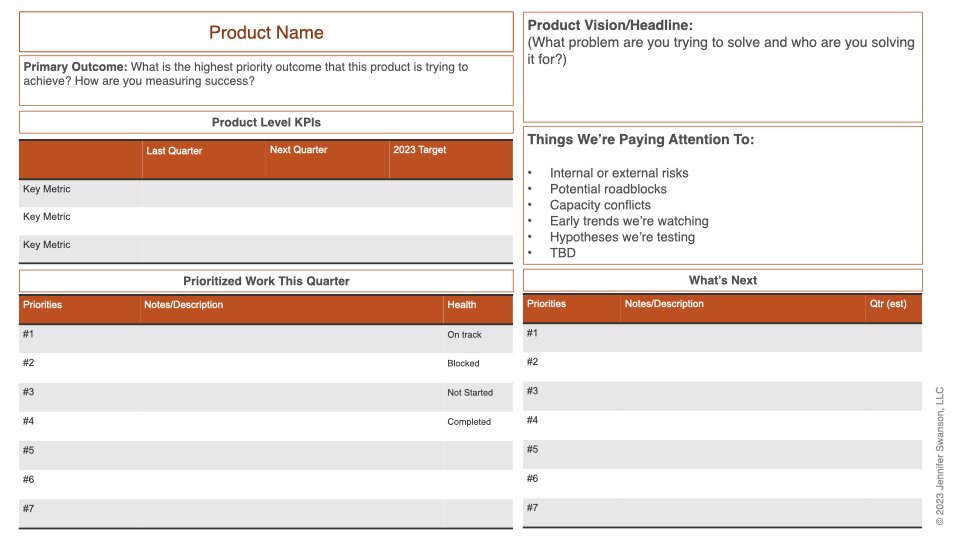Click the Qtr (est) column header
The height and width of the screenshot is (540, 960).
tap(889, 304)
